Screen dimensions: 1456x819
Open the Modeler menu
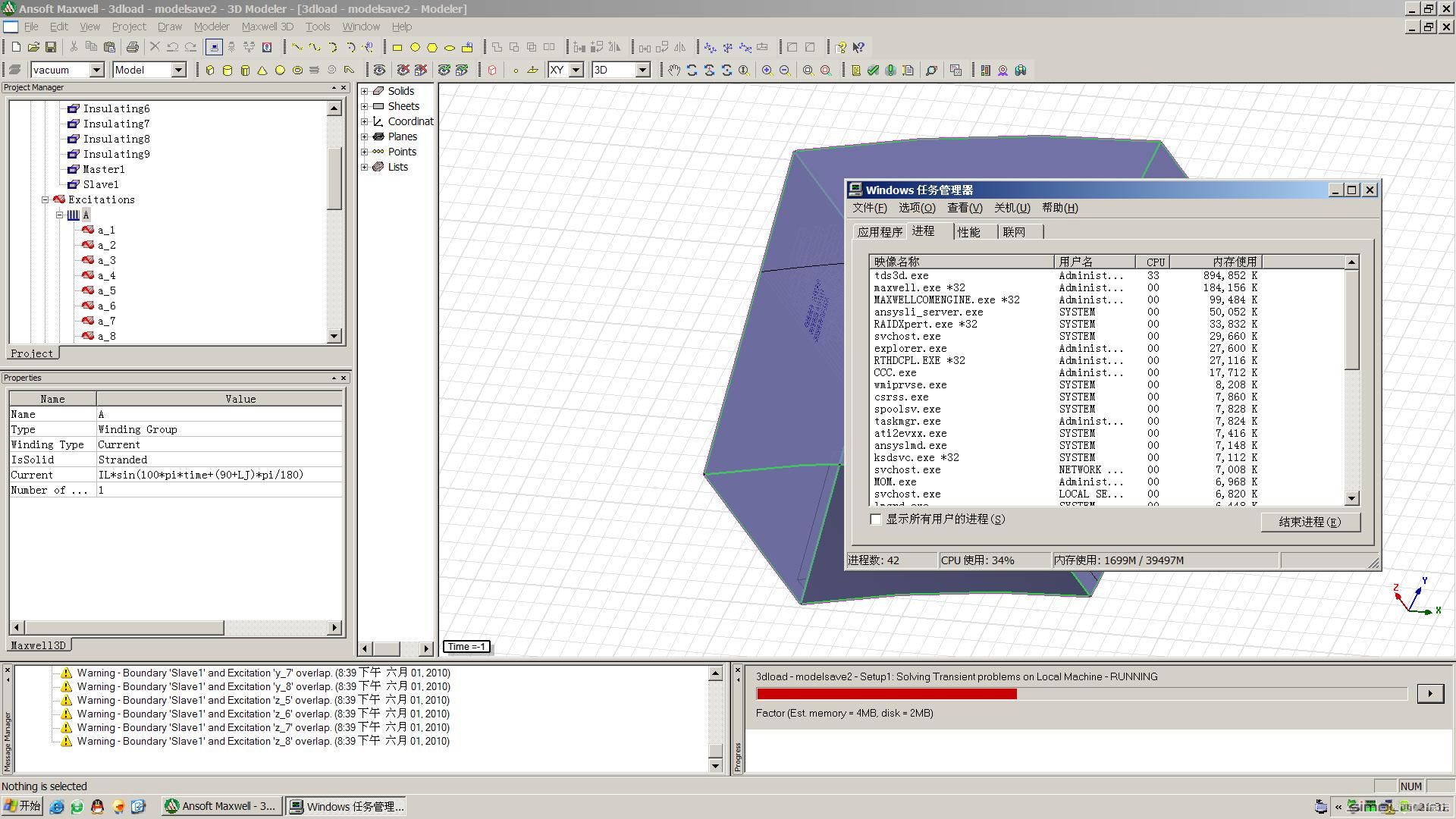[x=212, y=27]
